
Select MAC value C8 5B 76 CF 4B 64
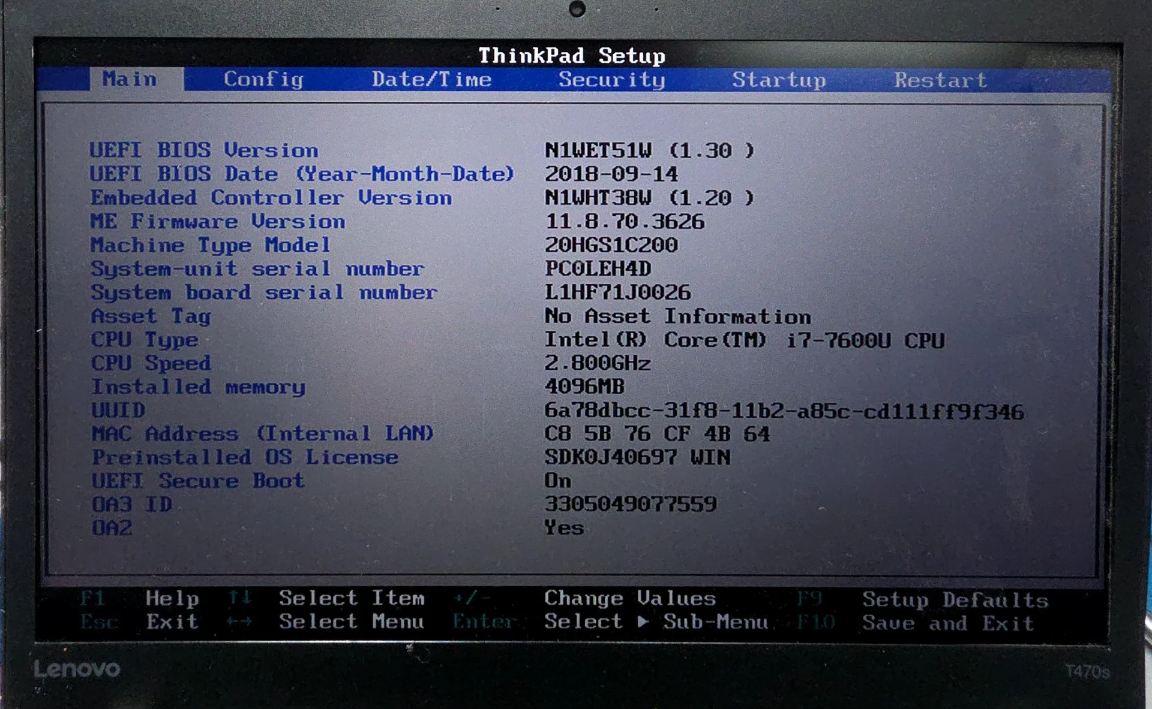(x=658, y=434)
